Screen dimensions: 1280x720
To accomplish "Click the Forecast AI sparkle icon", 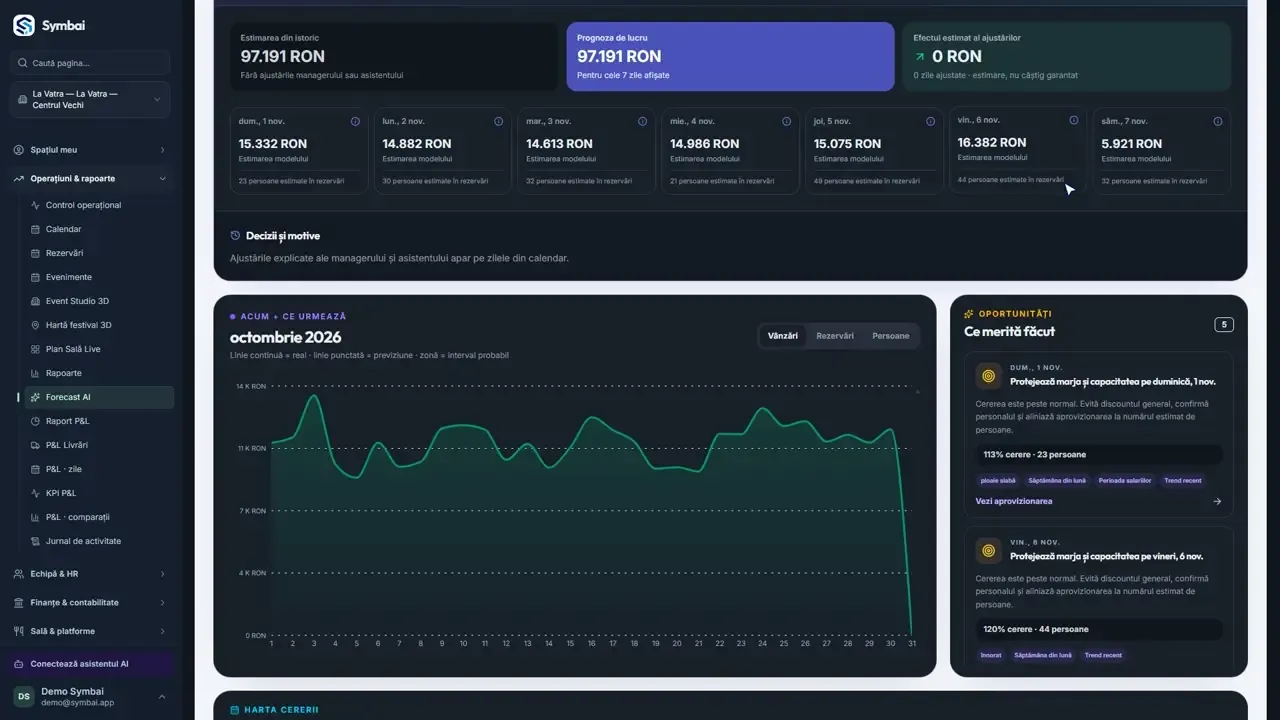I will 35,397.
